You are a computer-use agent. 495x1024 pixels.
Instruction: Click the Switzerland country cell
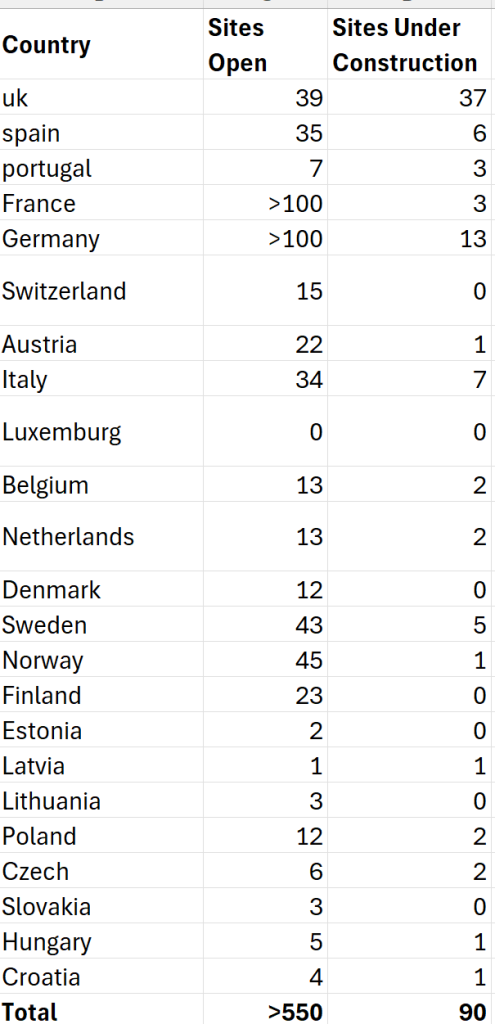tap(101, 291)
